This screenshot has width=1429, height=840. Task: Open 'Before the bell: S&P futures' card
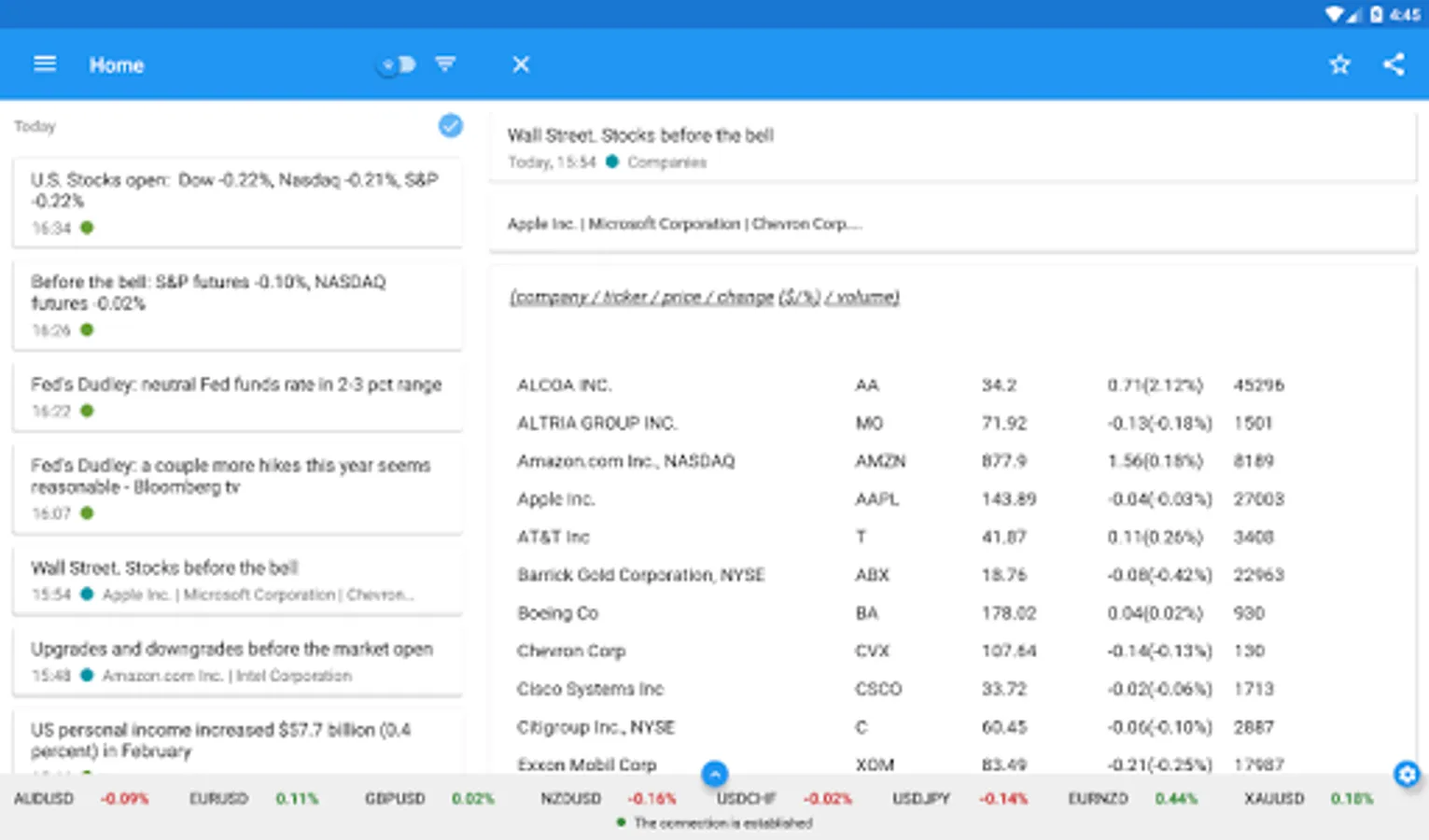[x=237, y=305]
